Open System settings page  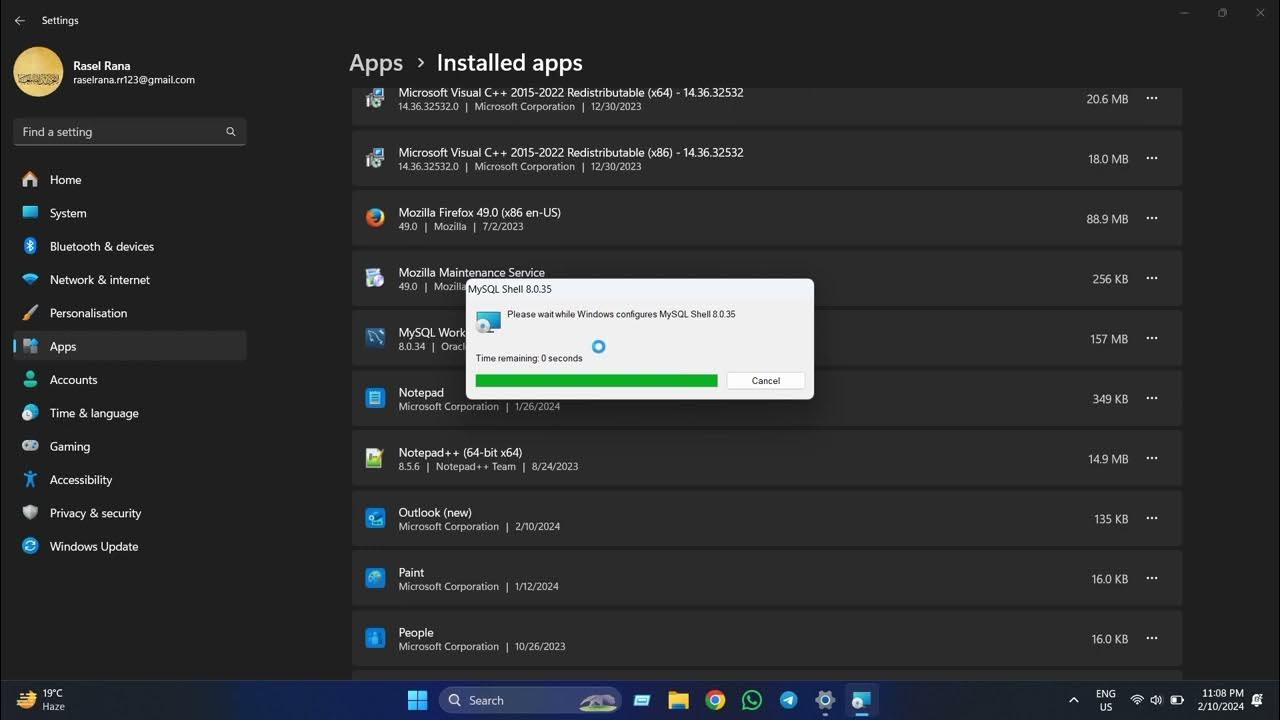(130, 213)
